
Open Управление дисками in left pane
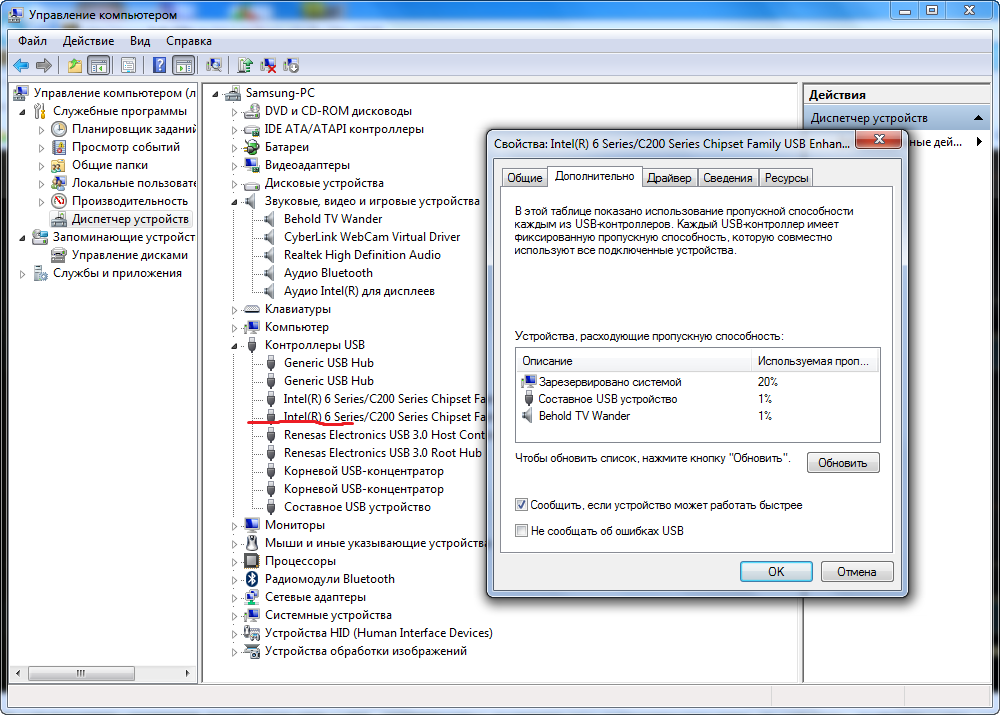[129, 255]
